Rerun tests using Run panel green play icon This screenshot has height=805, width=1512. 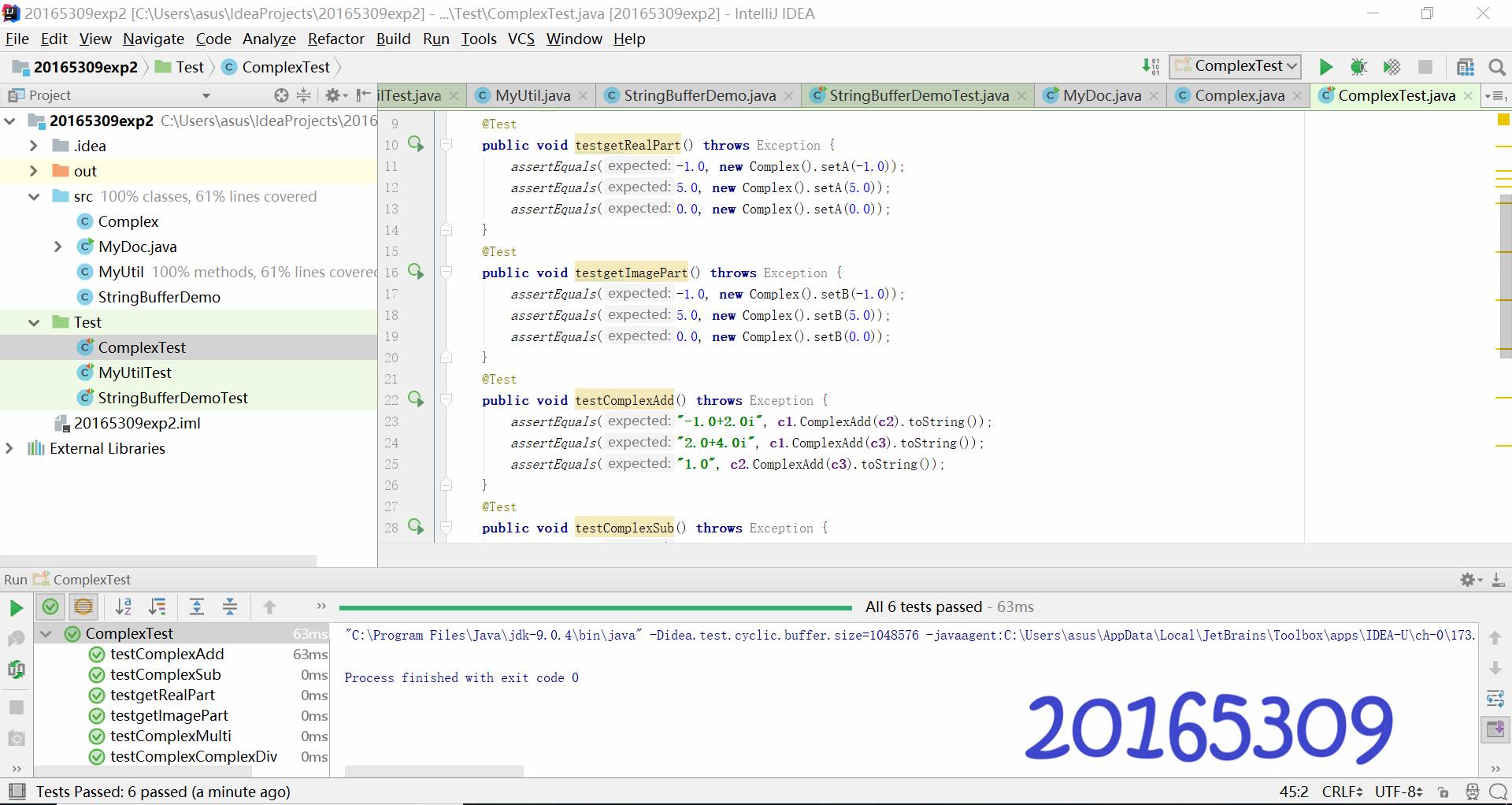point(16,608)
